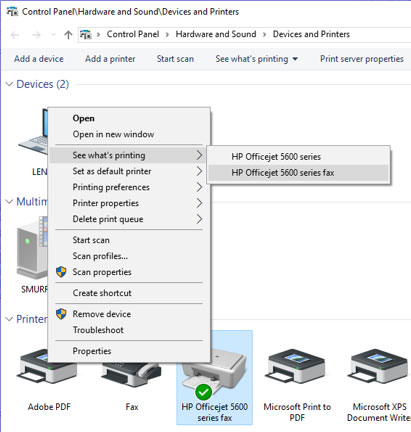Expand the Delete print queue submenu arrow

pyautogui.click(x=199, y=219)
